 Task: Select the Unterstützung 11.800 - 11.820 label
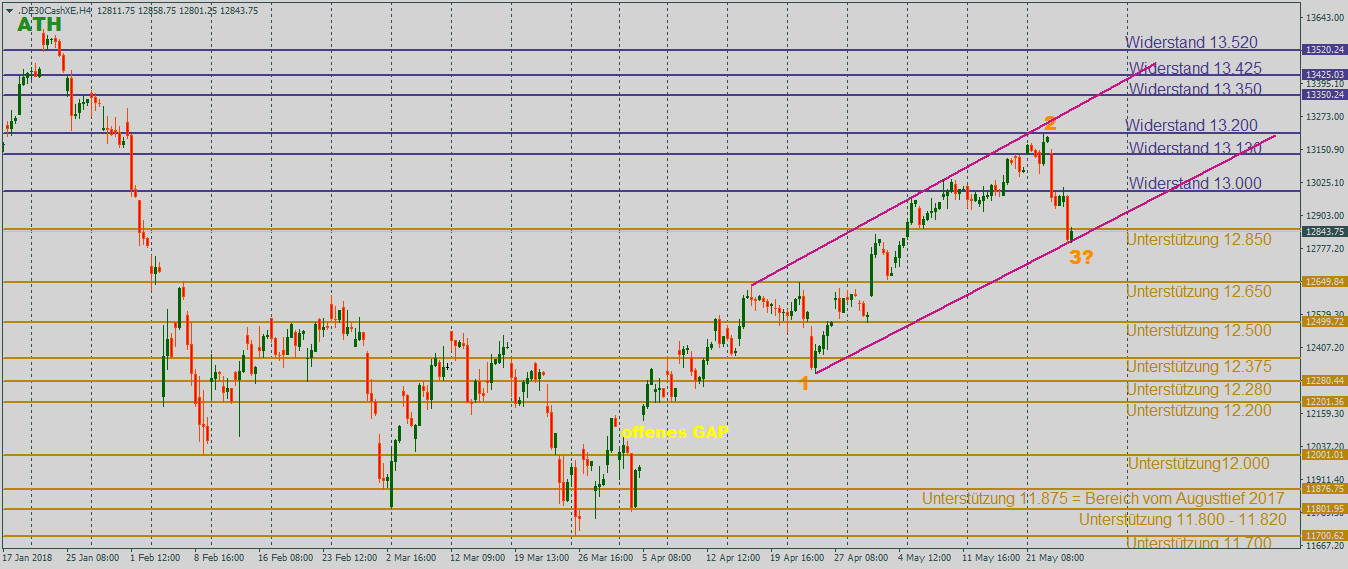click(x=1182, y=520)
